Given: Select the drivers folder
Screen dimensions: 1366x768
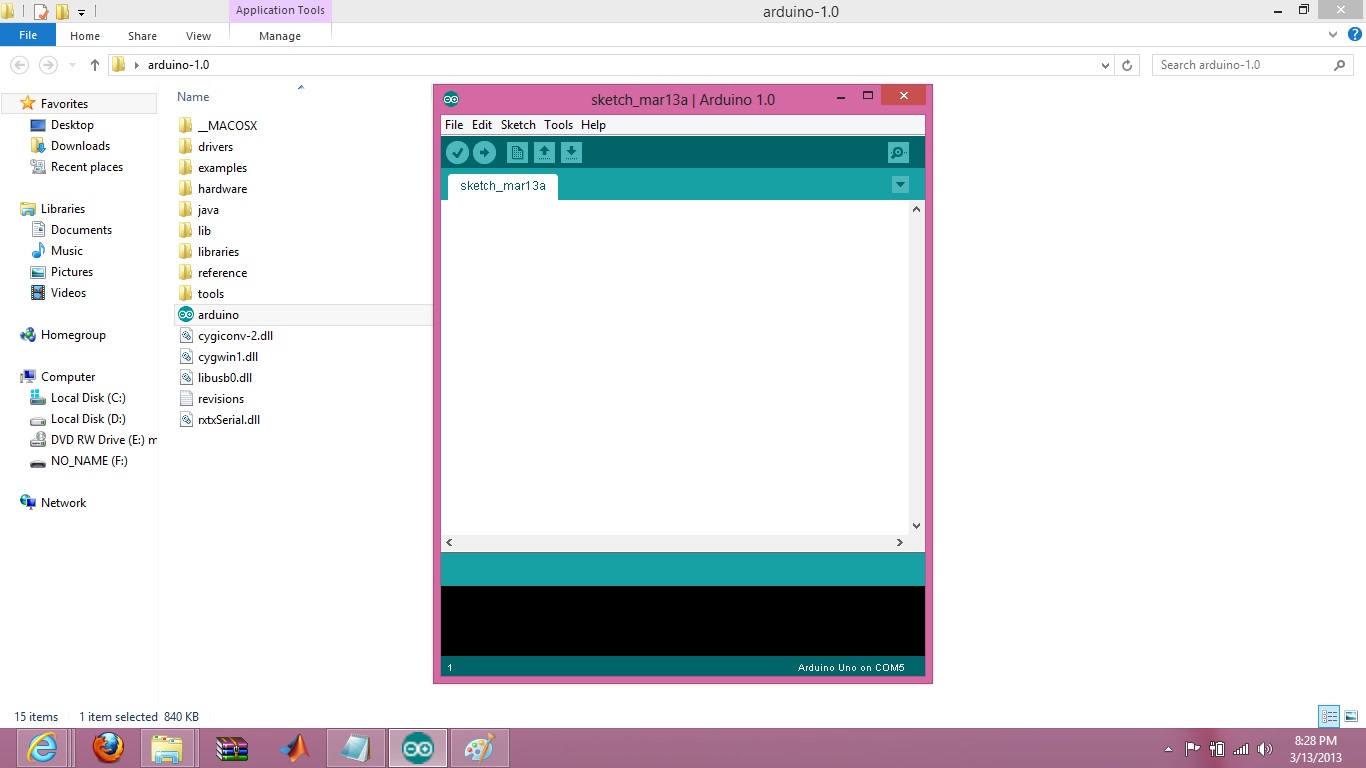Looking at the screenshot, I should (215, 147).
